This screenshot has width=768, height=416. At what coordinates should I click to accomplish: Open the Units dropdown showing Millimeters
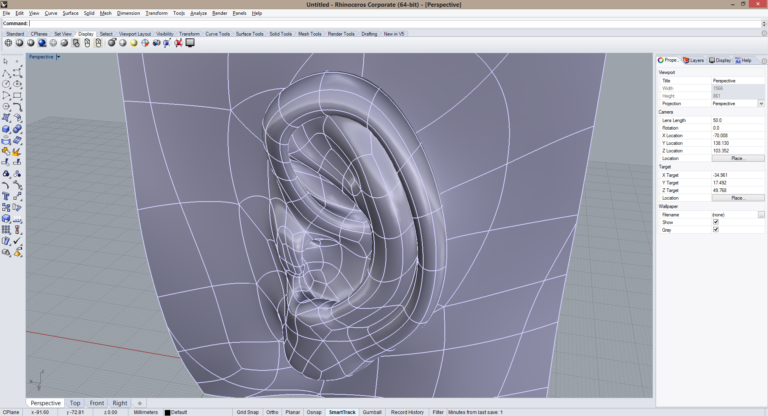(146, 412)
